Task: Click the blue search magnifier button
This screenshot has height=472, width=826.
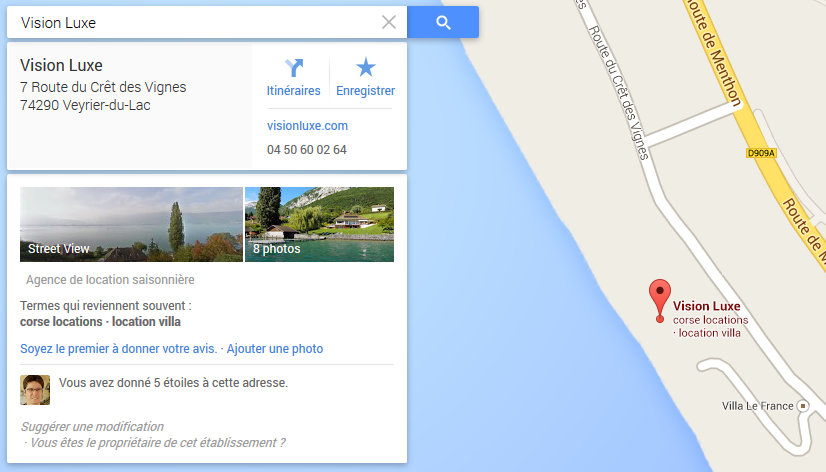Action: (443, 22)
